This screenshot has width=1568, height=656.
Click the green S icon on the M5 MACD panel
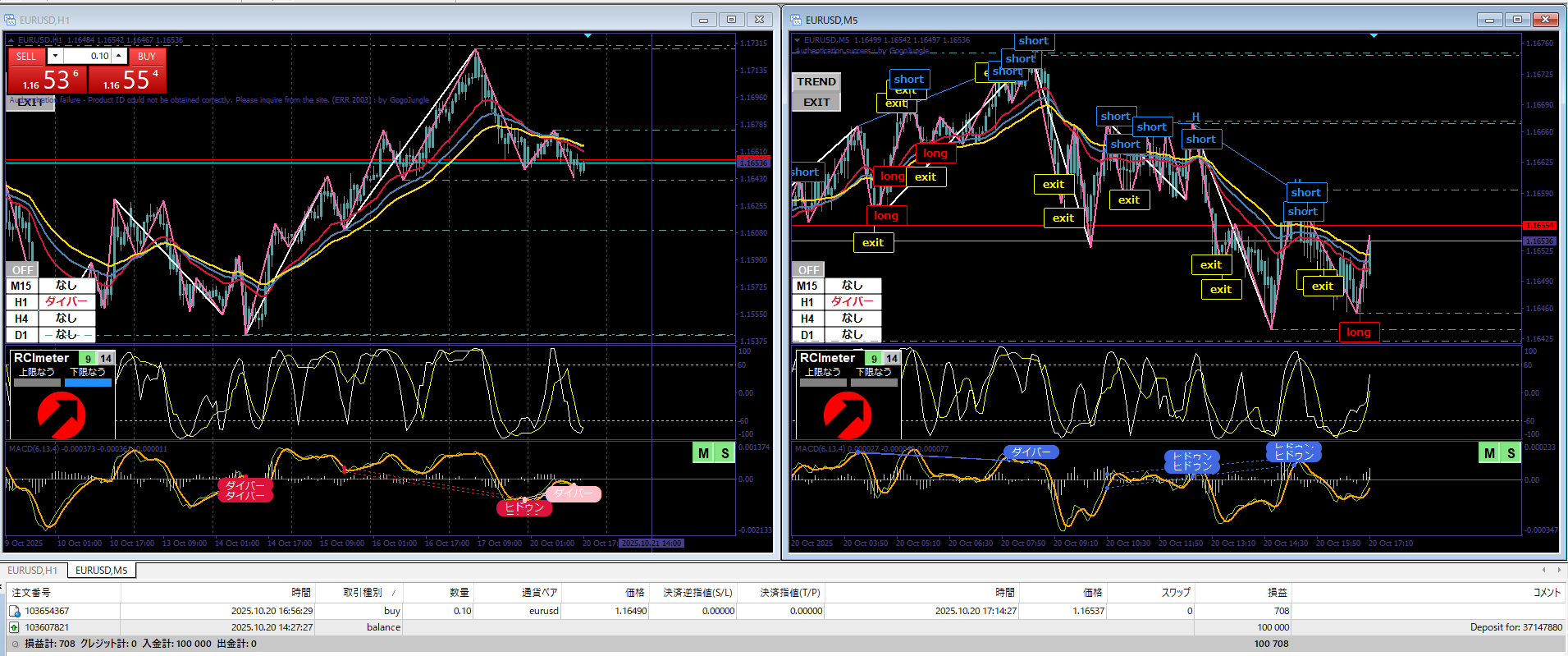pos(1511,453)
